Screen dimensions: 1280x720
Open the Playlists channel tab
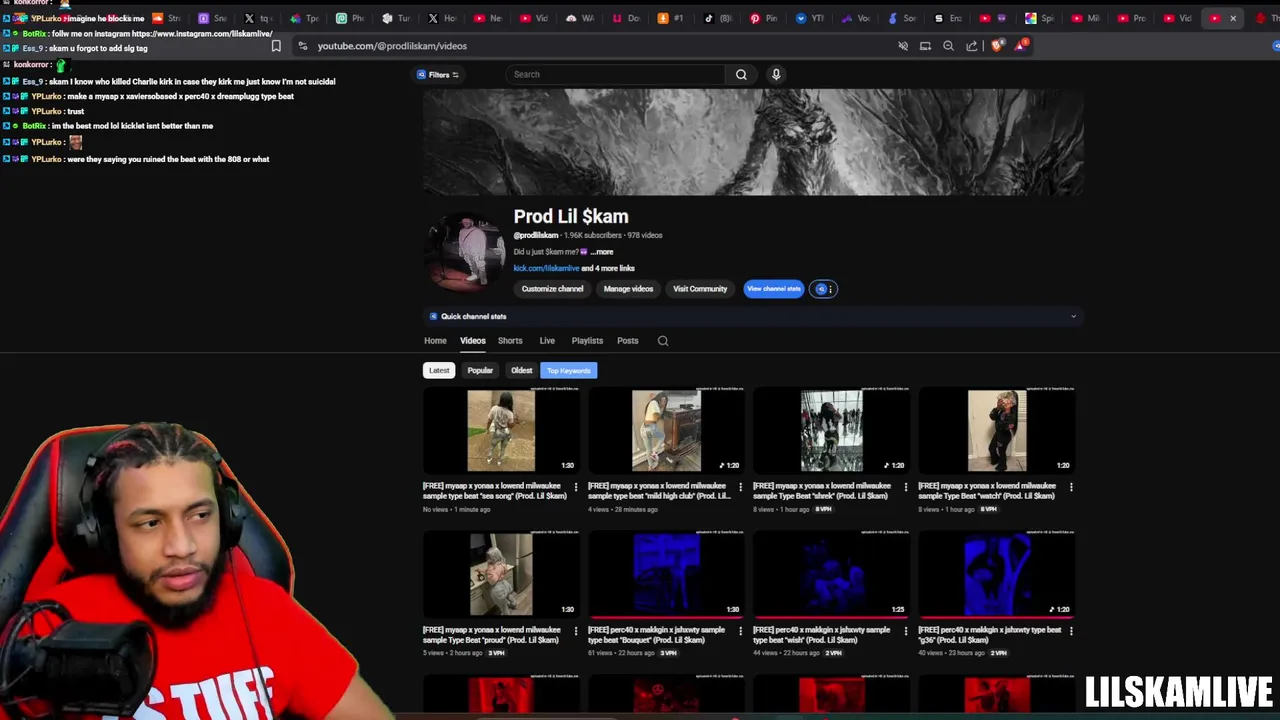point(587,341)
